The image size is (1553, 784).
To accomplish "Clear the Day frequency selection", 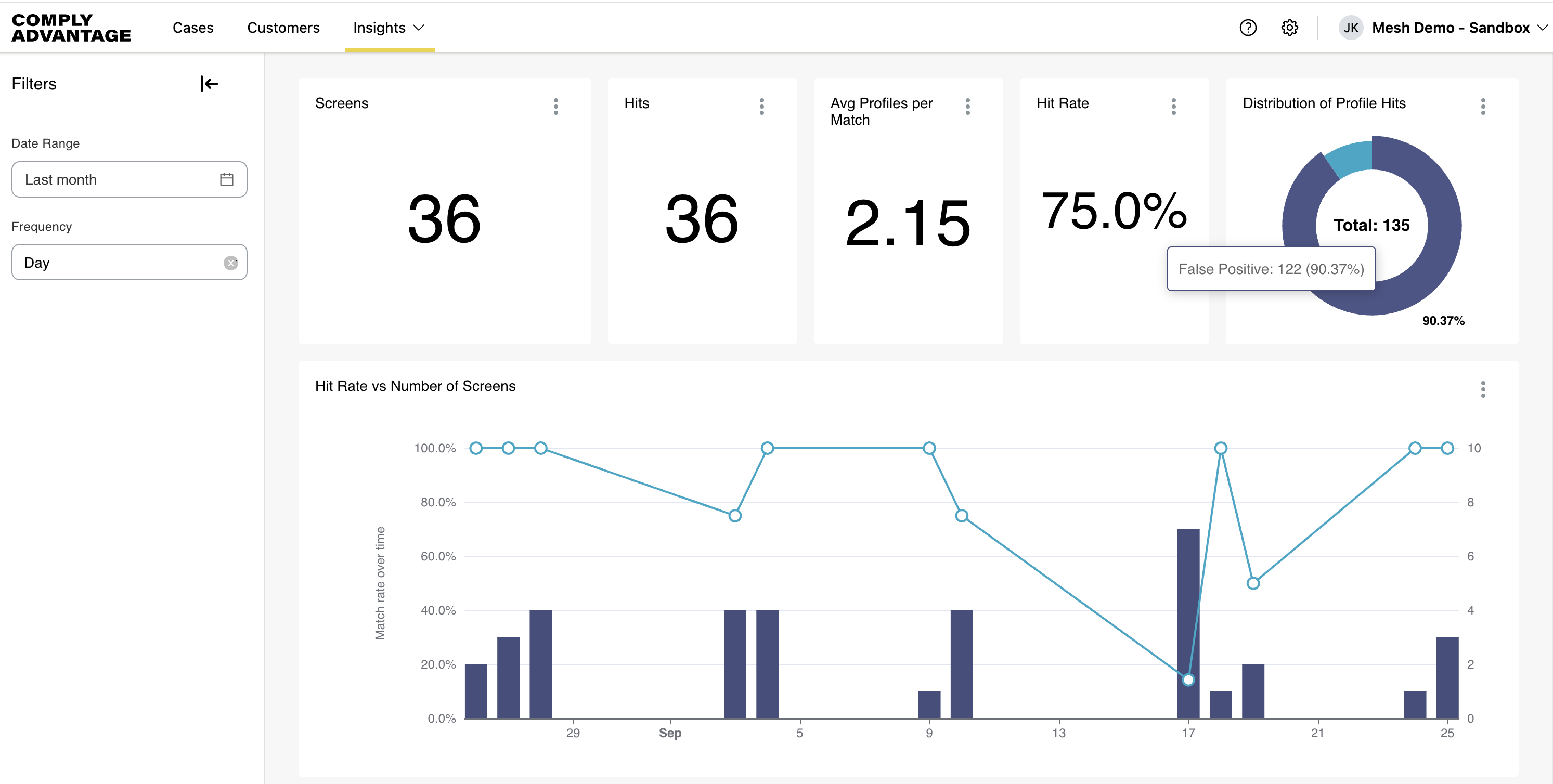I will click(230, 263).
